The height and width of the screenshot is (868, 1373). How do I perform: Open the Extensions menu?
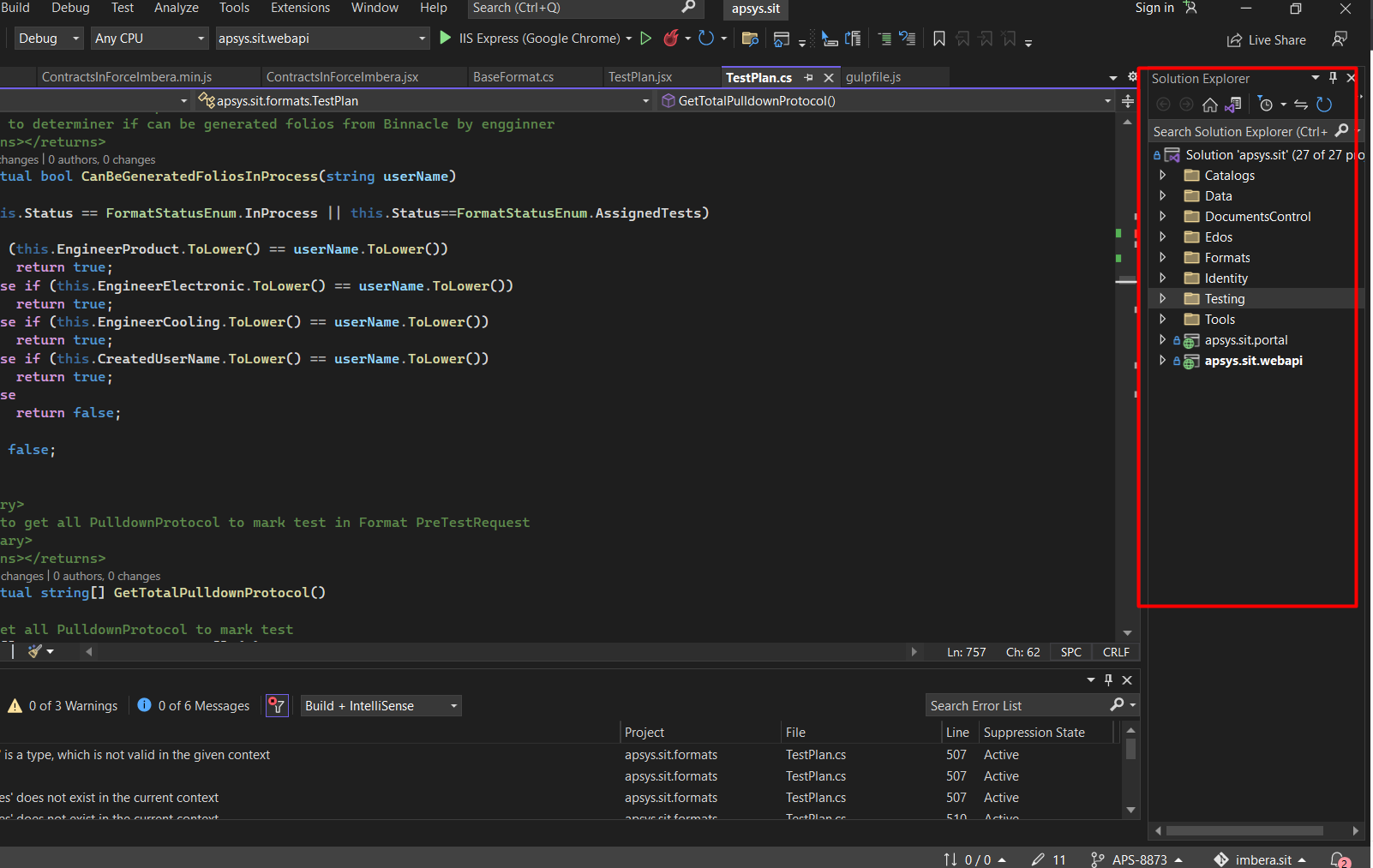click(300, 8)
